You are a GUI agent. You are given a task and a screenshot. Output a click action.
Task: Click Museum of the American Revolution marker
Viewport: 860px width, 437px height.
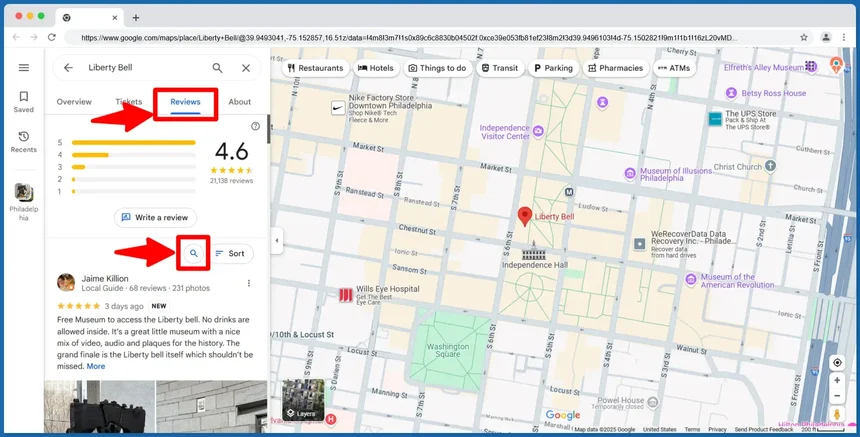point(691,280)
